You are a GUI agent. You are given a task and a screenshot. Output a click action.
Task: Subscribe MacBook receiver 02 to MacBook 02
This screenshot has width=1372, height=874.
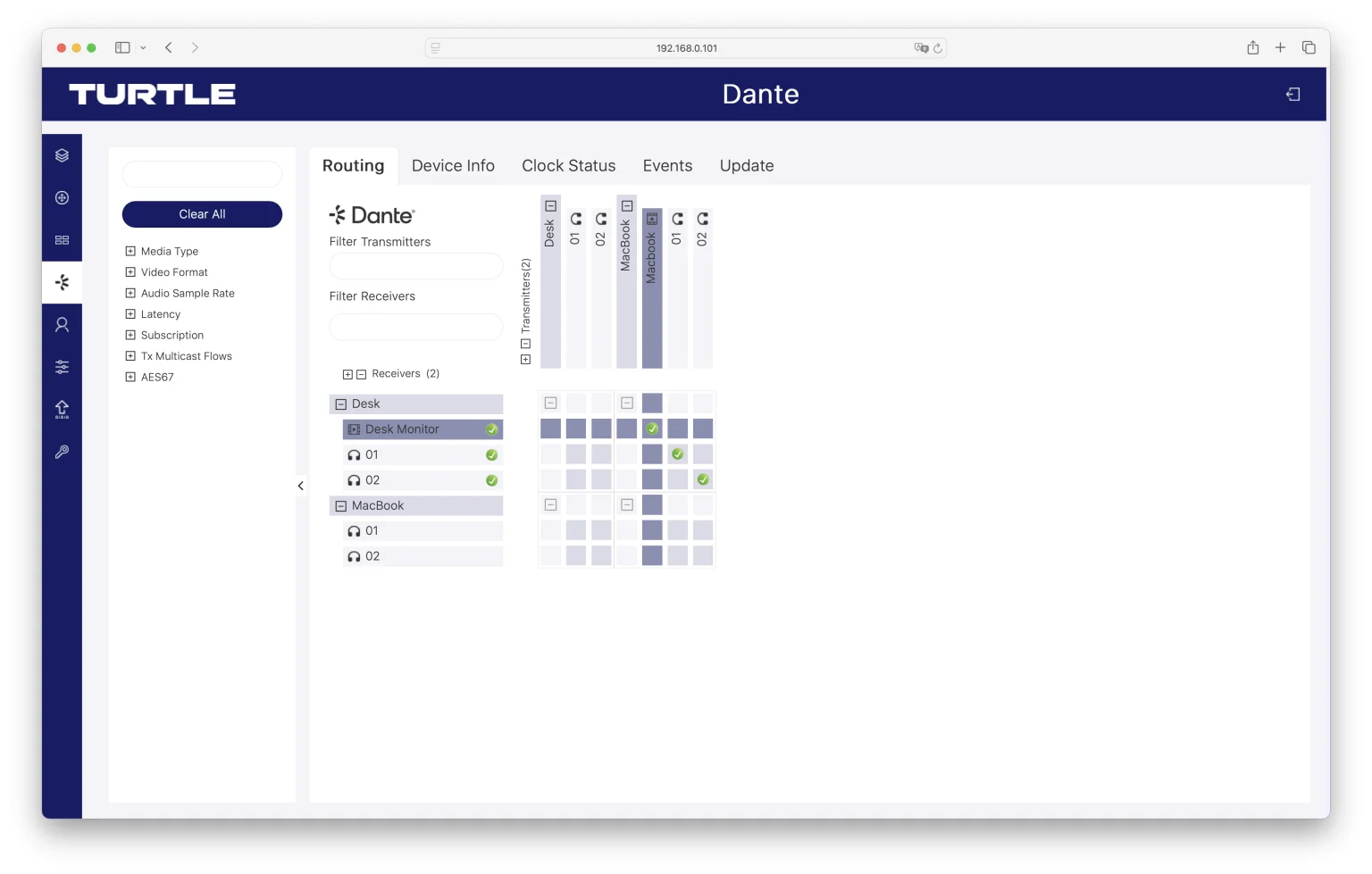[x=703, y=555]
